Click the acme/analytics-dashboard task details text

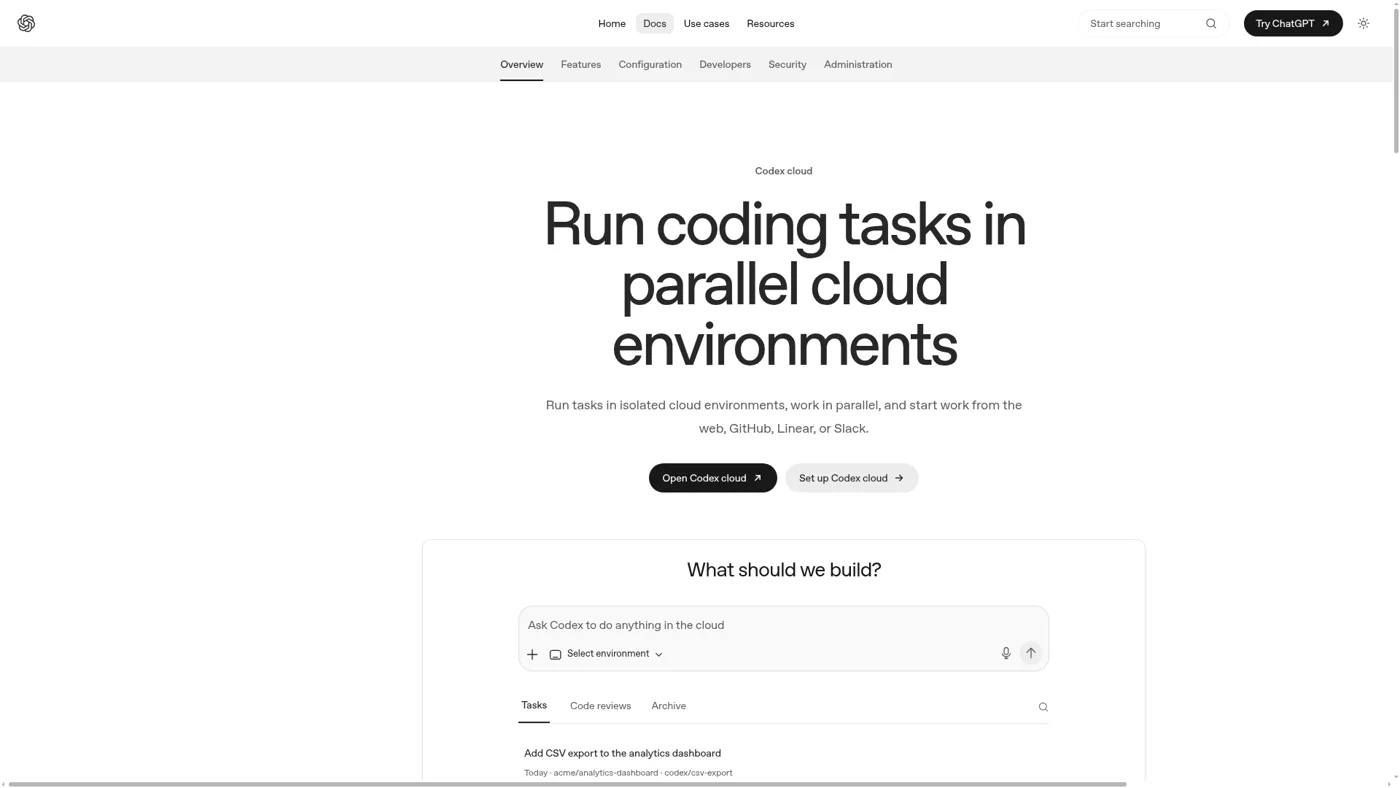tap(628, 773)
